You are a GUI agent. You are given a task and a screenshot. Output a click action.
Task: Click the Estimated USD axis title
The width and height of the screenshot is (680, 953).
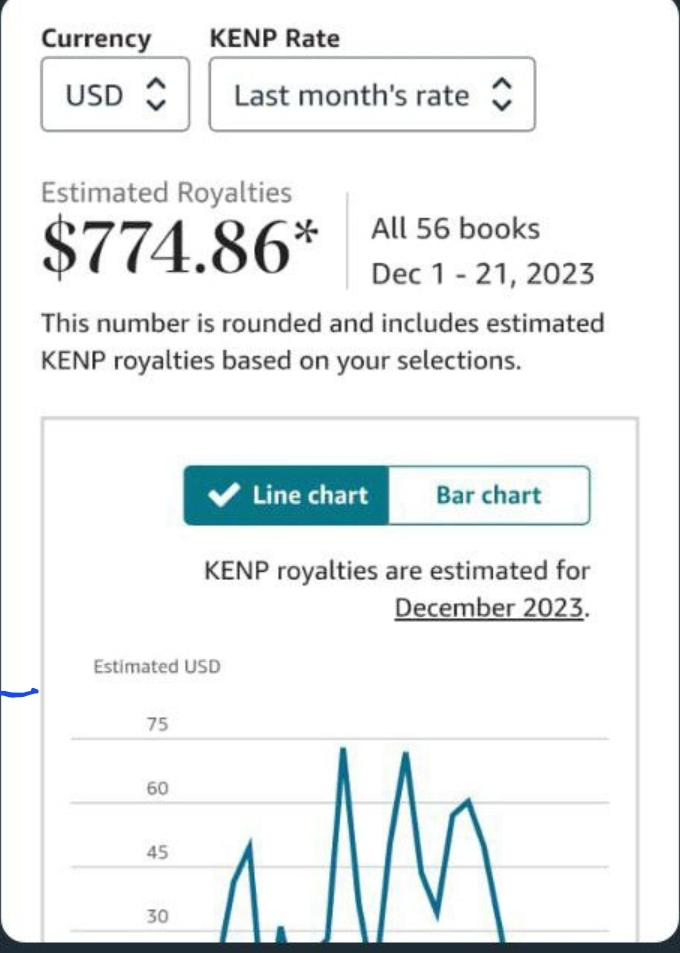pyautogui.click(x=157, y=667)
